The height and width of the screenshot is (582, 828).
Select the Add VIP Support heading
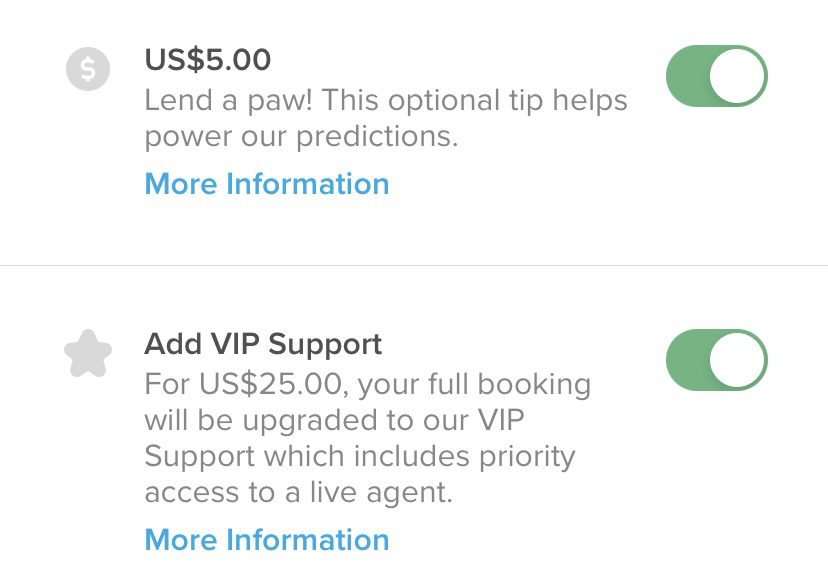tap(263, 344)
